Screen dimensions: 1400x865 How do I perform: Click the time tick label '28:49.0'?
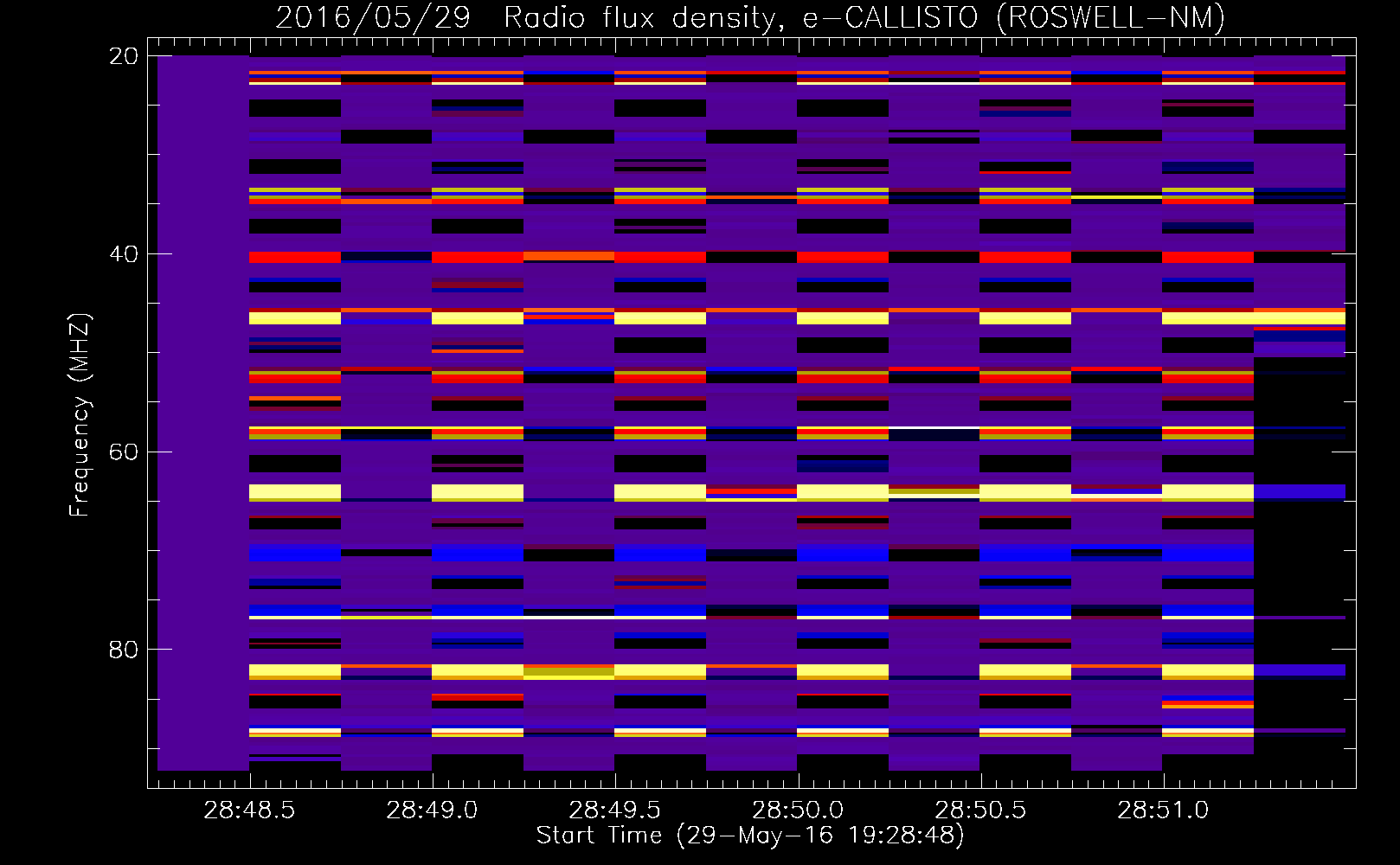click(432, 811)
